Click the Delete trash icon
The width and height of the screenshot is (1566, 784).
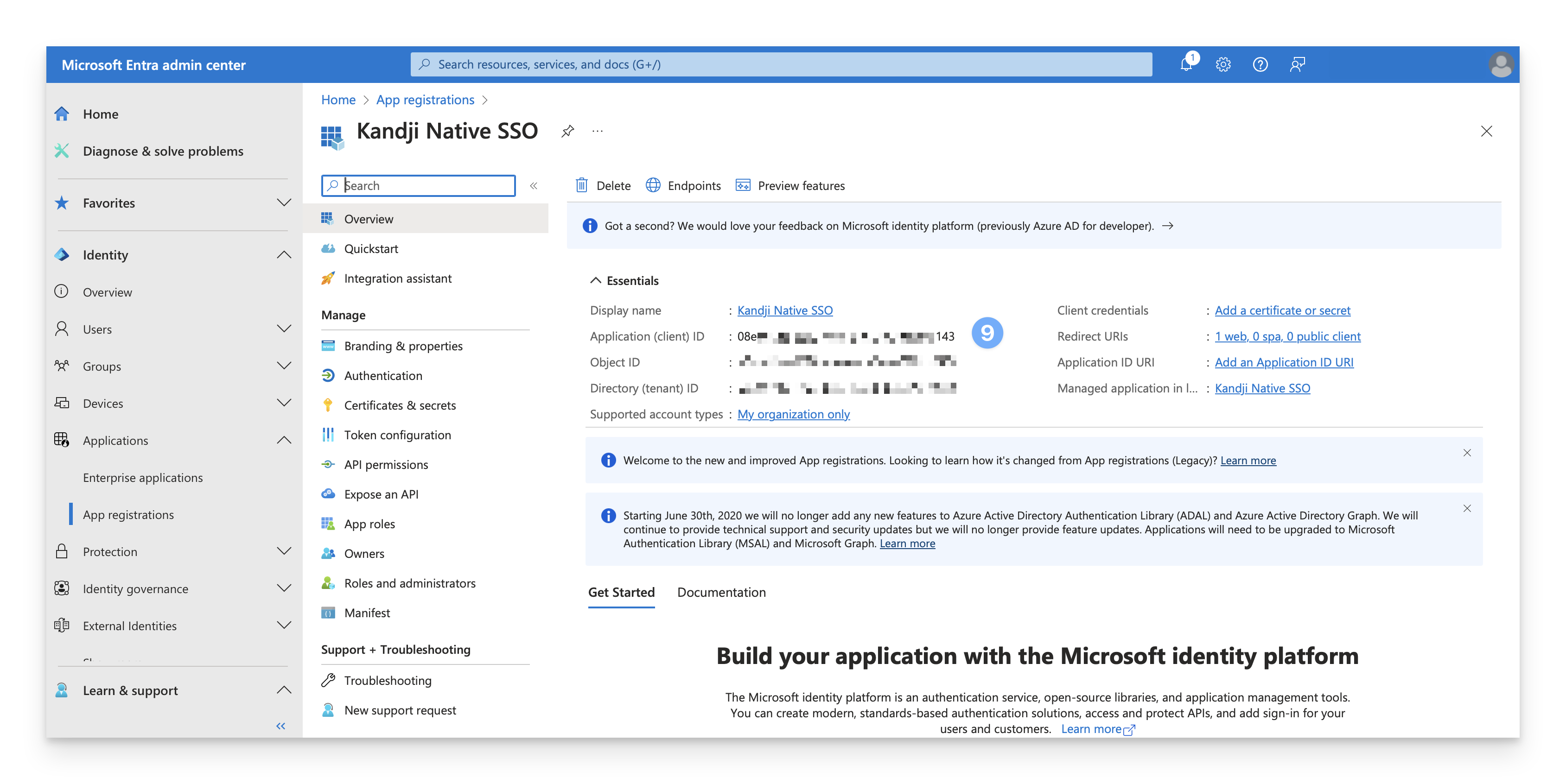tap(582, 185)
